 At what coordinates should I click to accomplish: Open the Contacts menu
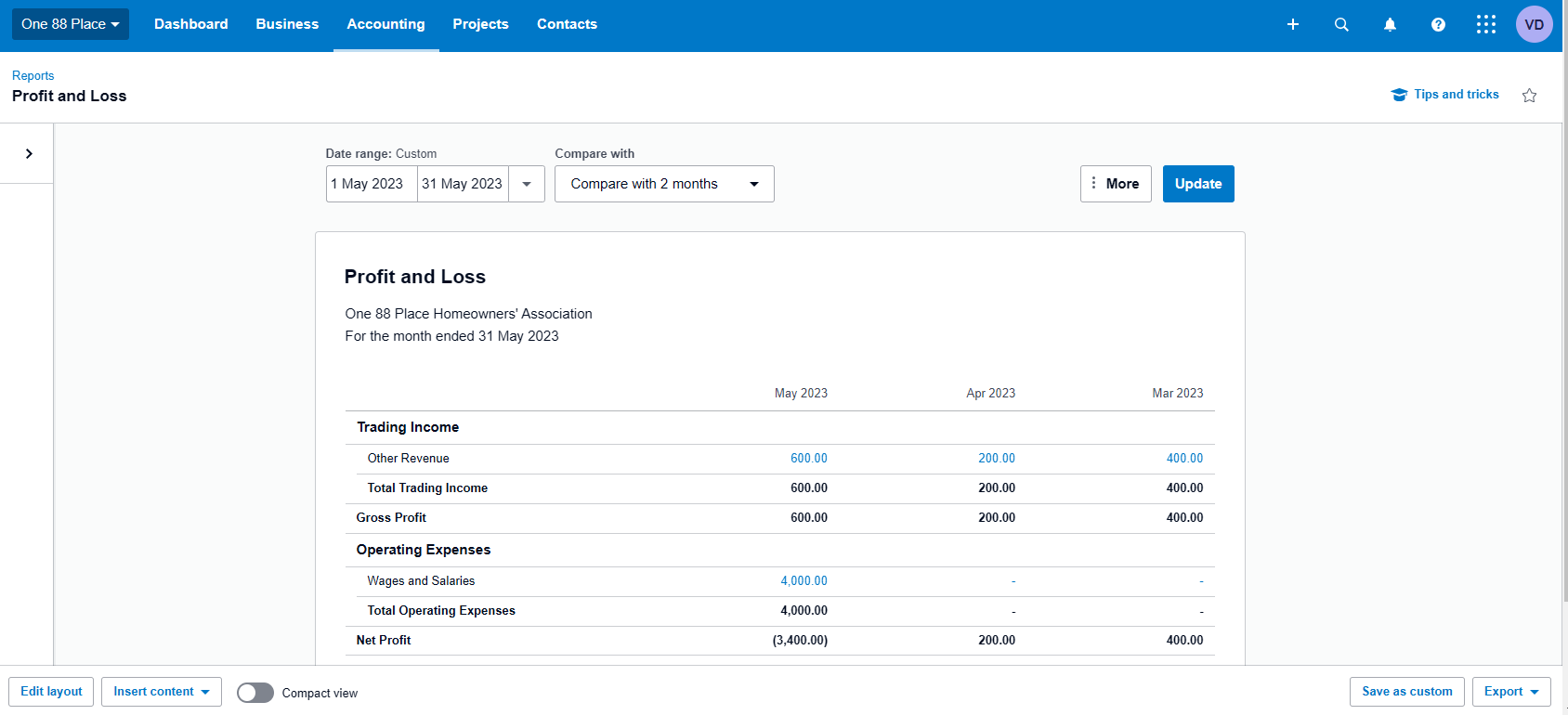[567, 24]
